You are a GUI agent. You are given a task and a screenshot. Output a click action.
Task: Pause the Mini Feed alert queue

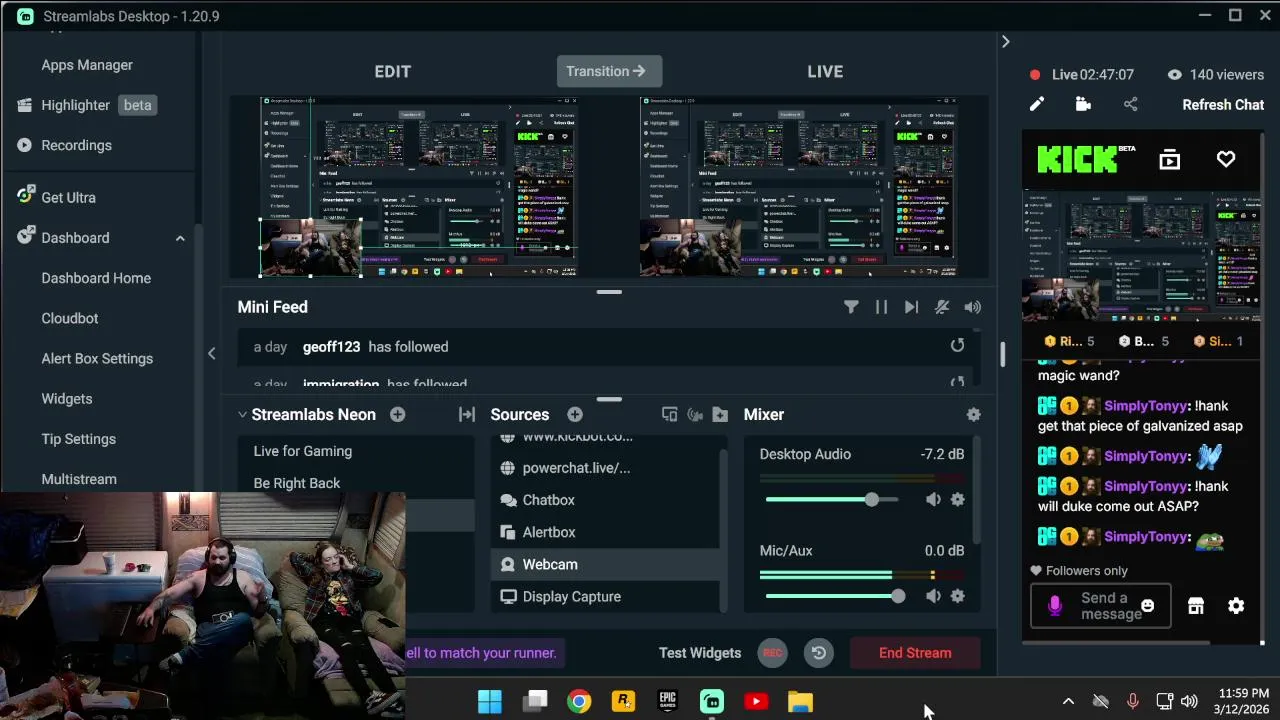click(881, 307)
